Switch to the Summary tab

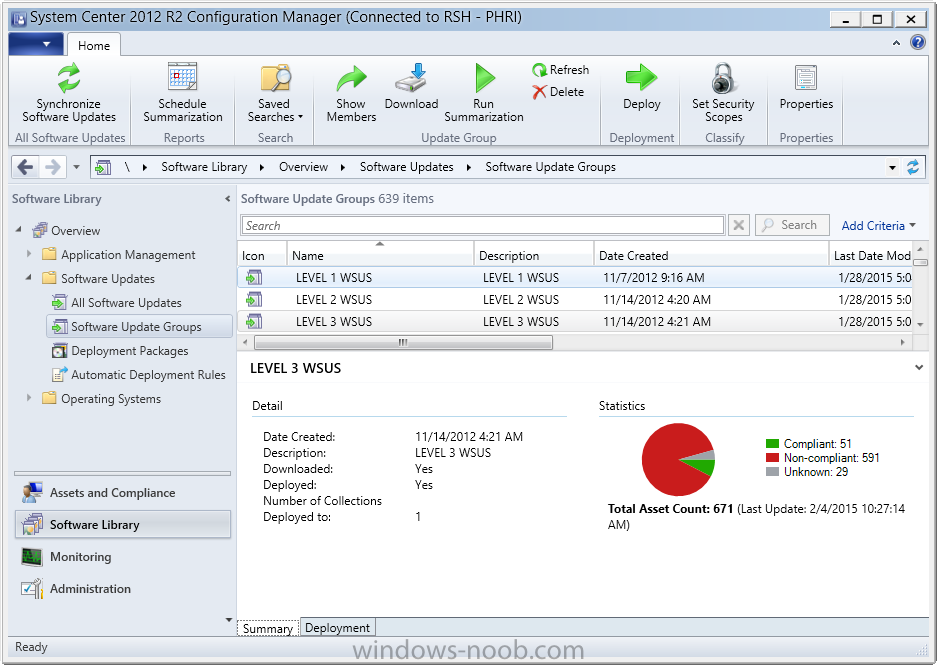(x=268, y=629)
